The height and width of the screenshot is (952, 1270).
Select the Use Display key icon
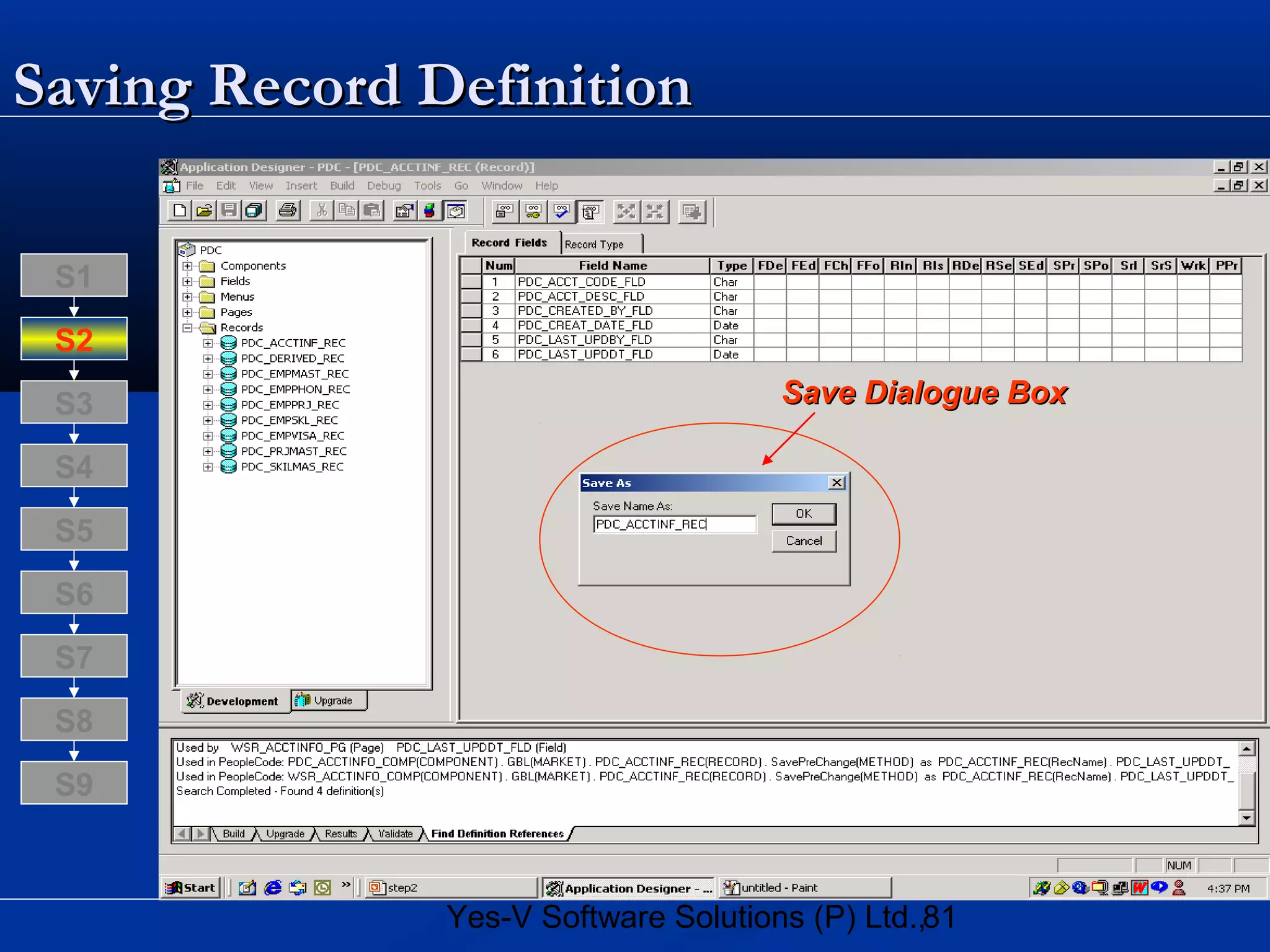tap(533, 212)
